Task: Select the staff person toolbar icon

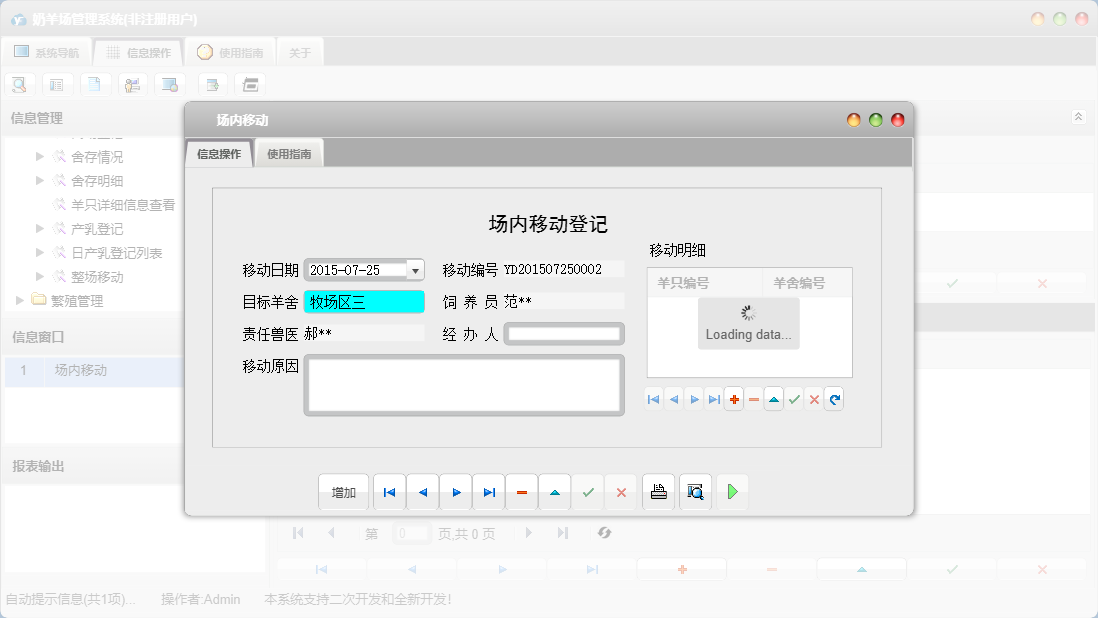Action: coord(133,84)
